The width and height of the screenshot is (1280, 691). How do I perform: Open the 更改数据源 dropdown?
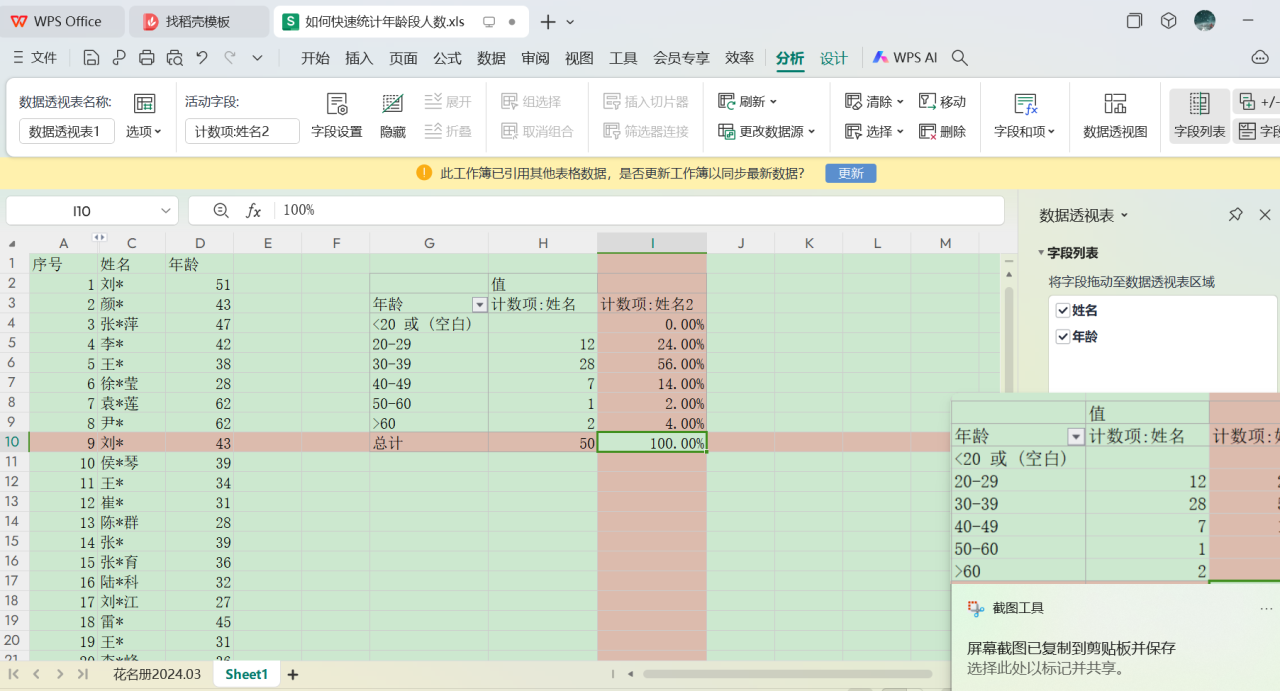767,131
